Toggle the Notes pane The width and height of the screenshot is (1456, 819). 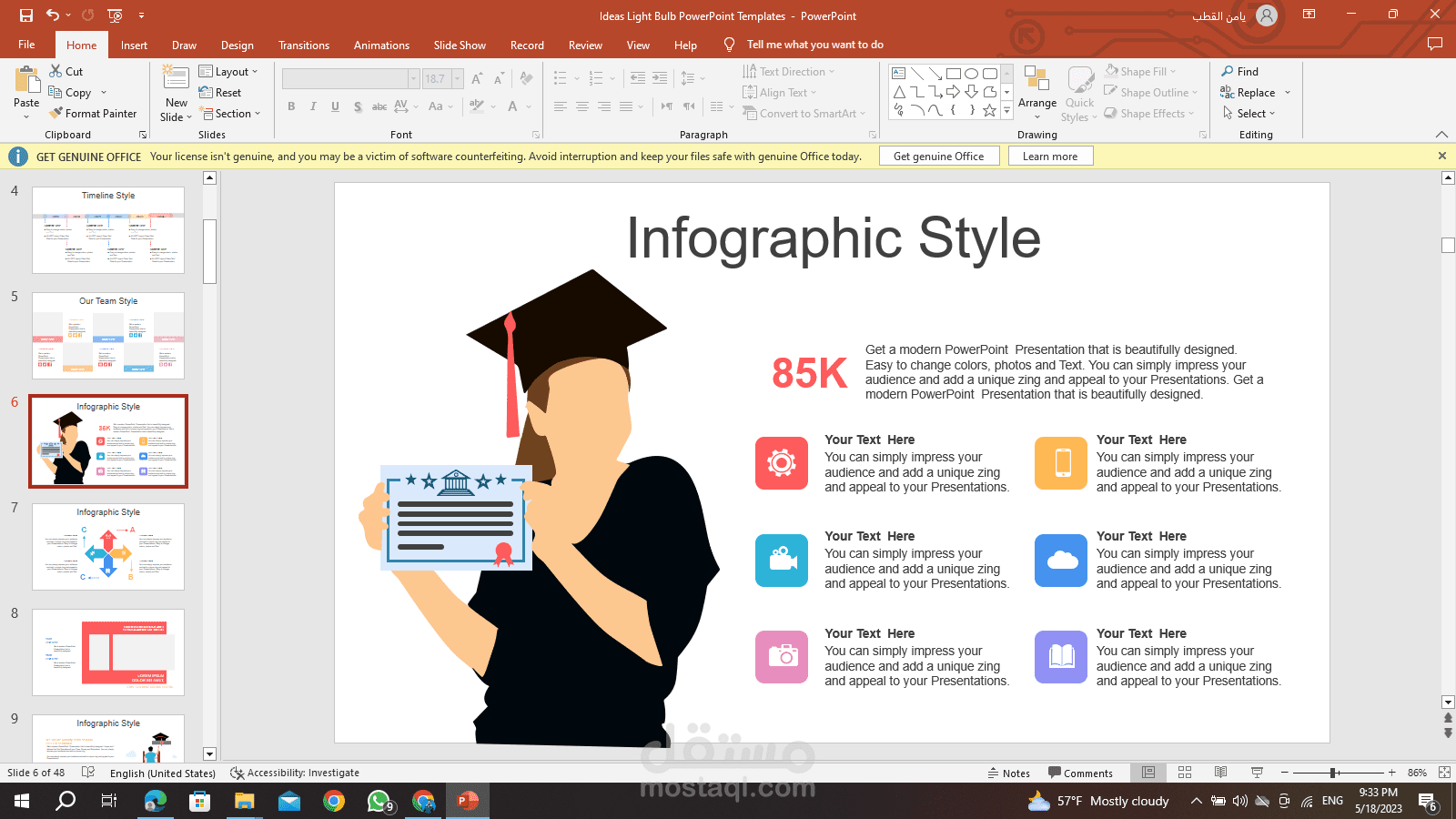point(1008,773)
